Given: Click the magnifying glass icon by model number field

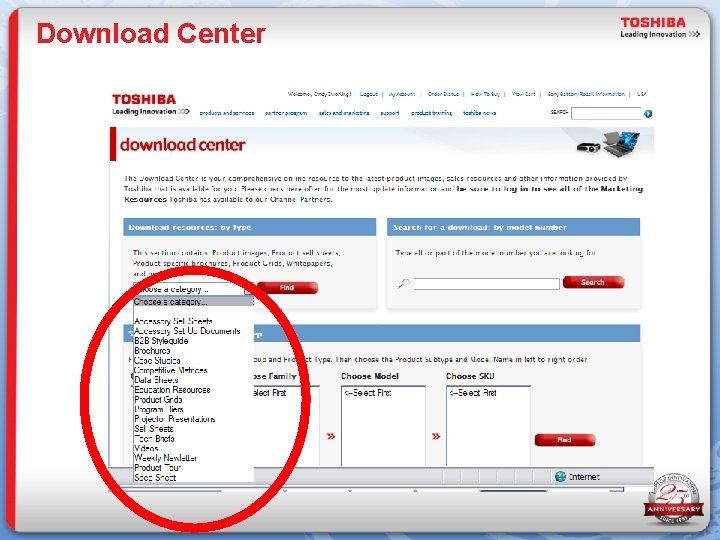Looking at the screenshot, I should pos(404,284).
